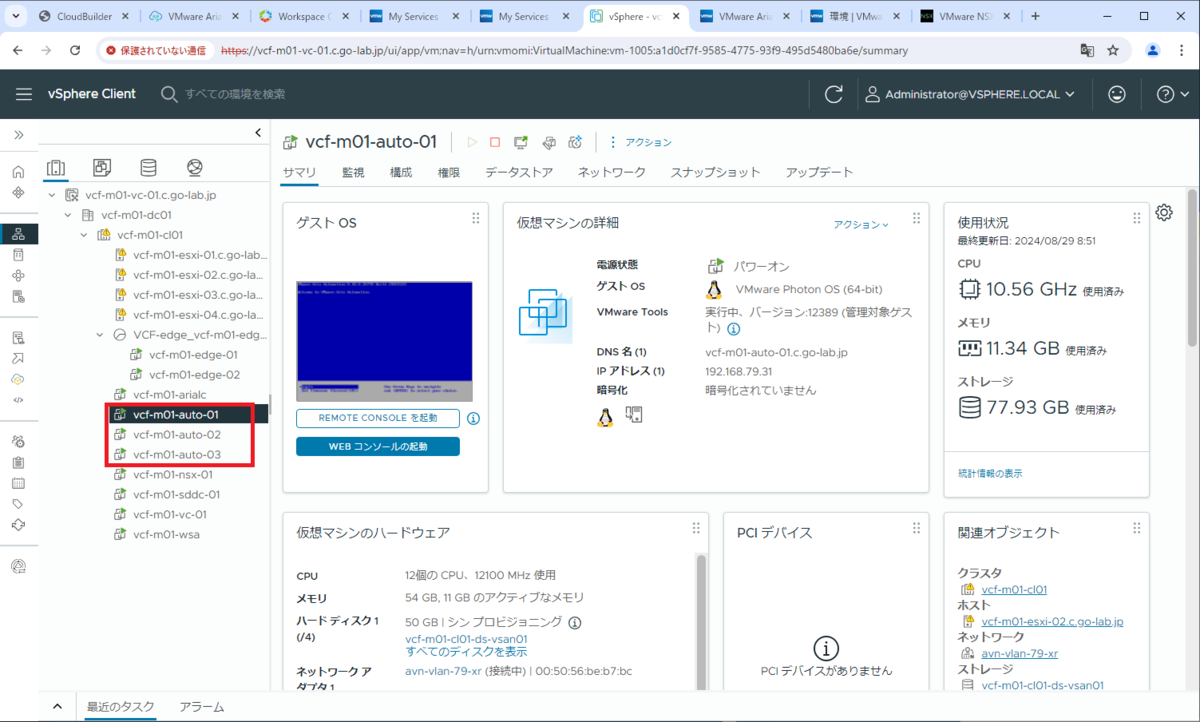The image size is (1200, 722).
Task: Expand the bottom recent tasks panel chevron
Action: tap(57, 707)
